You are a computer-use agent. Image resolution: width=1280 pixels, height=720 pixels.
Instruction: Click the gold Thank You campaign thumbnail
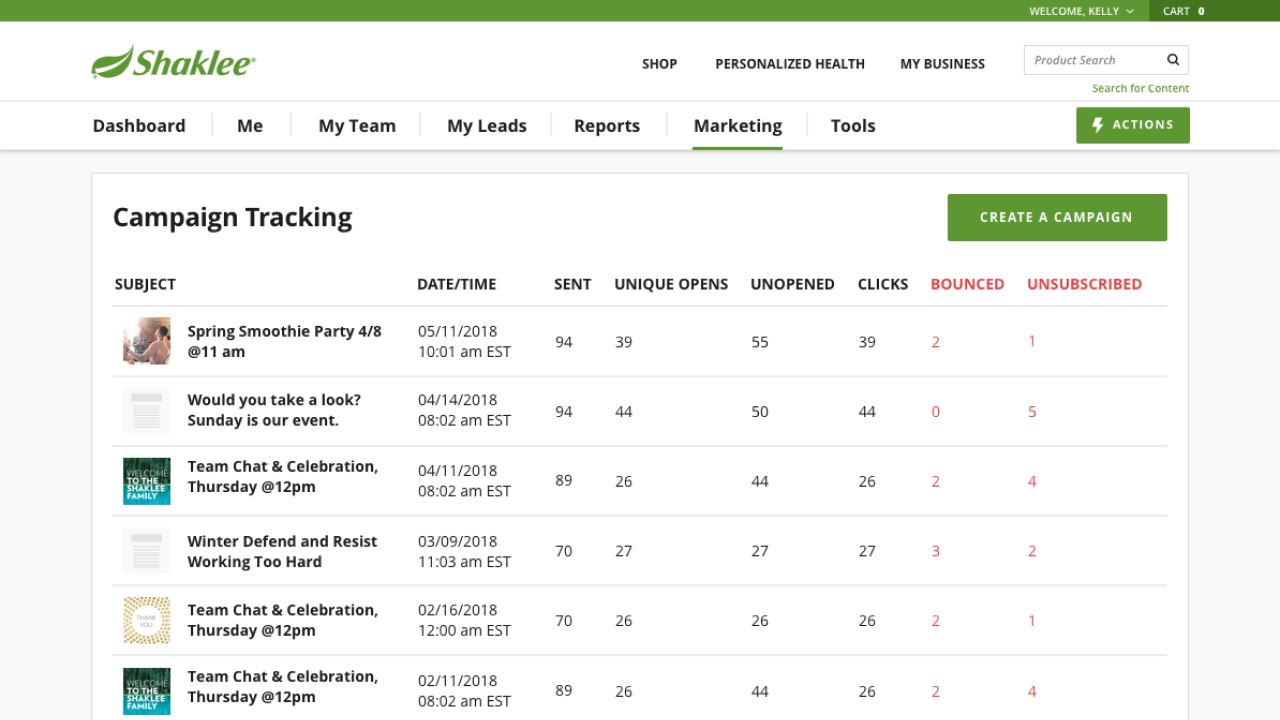tap(146, 621)
